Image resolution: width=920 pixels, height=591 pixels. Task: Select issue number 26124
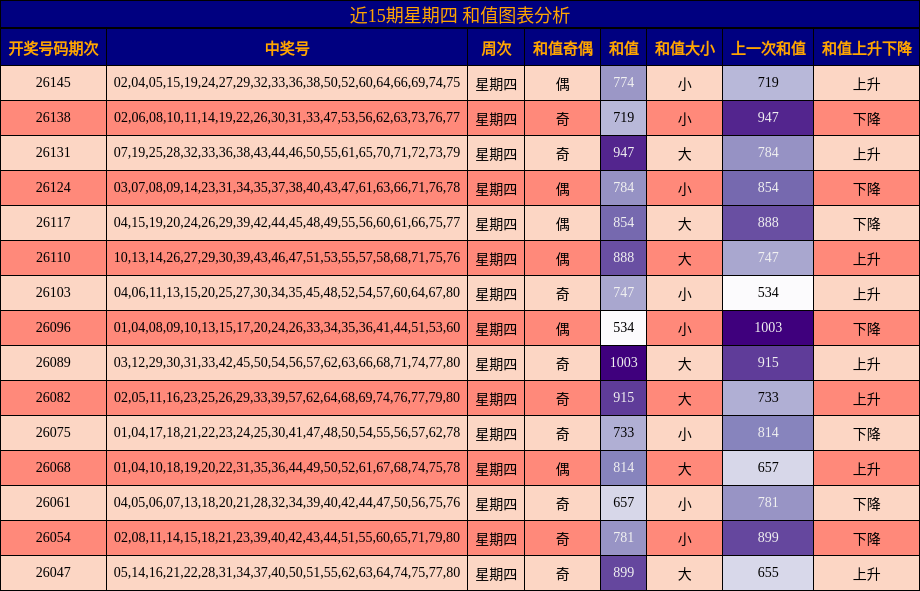coord(53,188)
